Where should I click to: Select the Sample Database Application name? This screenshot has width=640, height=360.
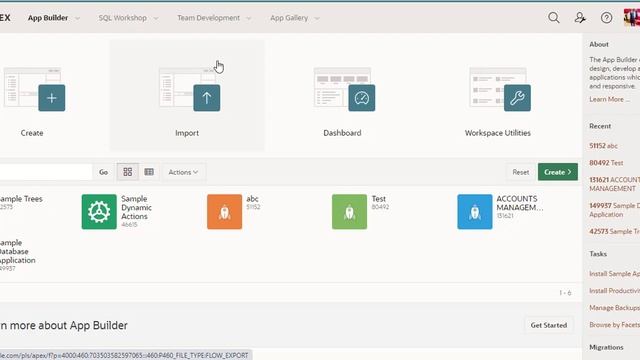[x=18, y=251]
